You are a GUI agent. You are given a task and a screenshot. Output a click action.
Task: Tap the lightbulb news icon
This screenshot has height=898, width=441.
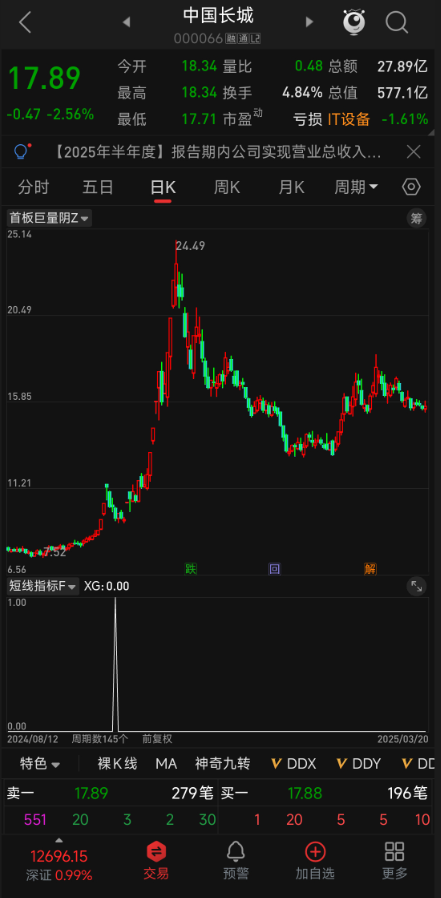point(22,151)
